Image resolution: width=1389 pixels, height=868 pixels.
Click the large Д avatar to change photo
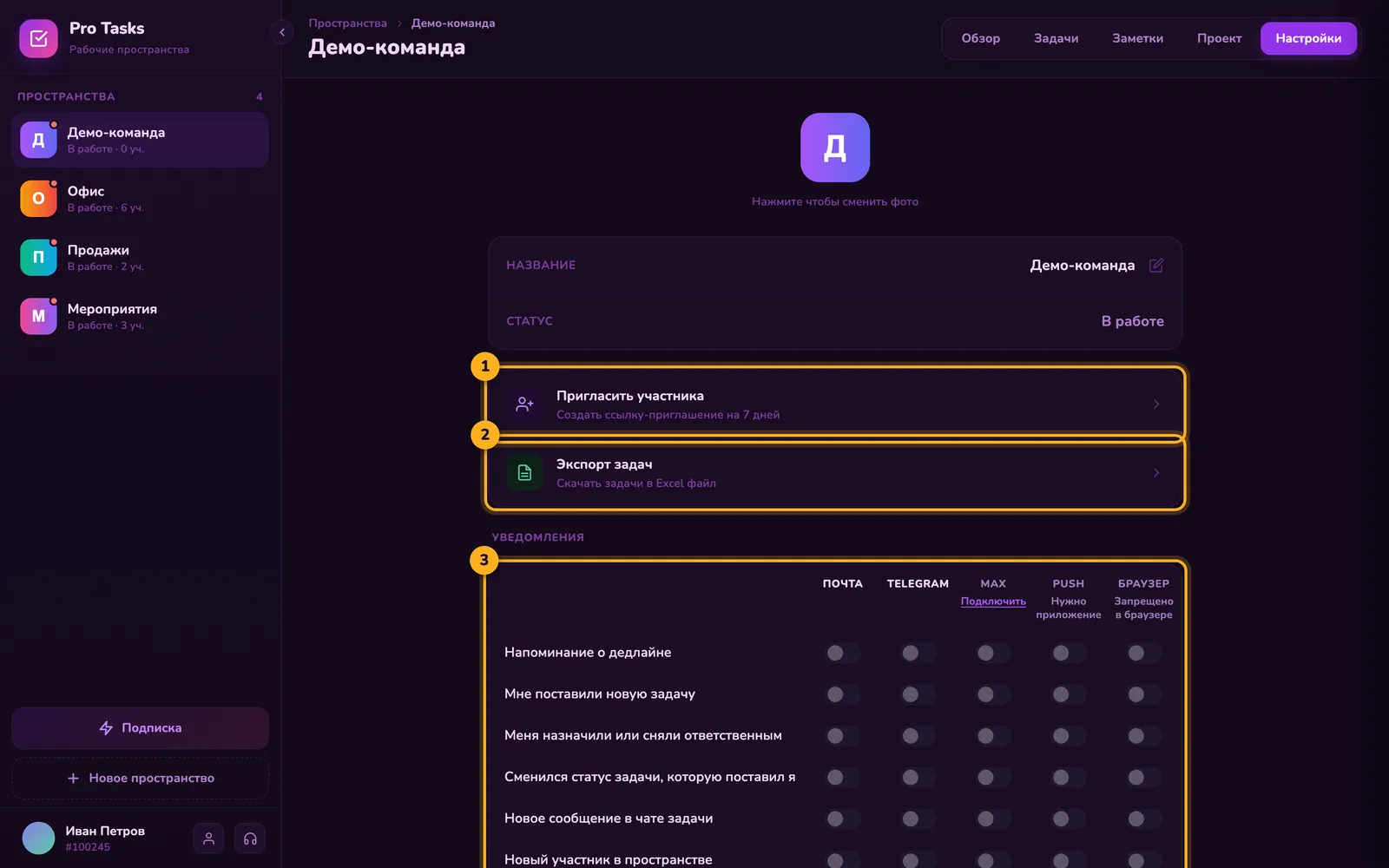(x=835, y=148)
